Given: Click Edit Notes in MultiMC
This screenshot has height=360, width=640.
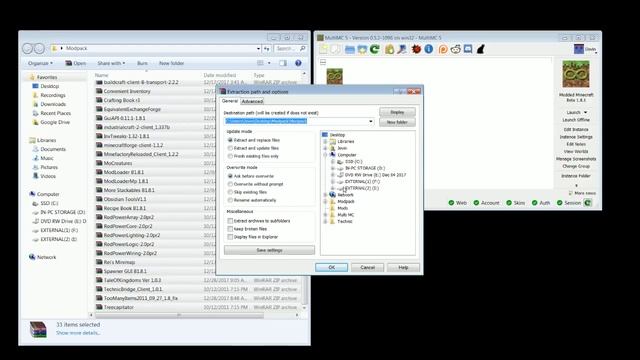Looking at the screenshot, I should tap(576, 144).
